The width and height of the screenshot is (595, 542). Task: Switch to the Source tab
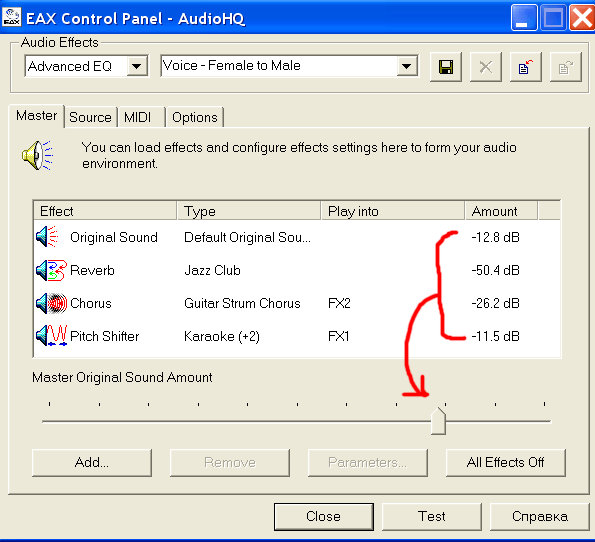[90, 117]
